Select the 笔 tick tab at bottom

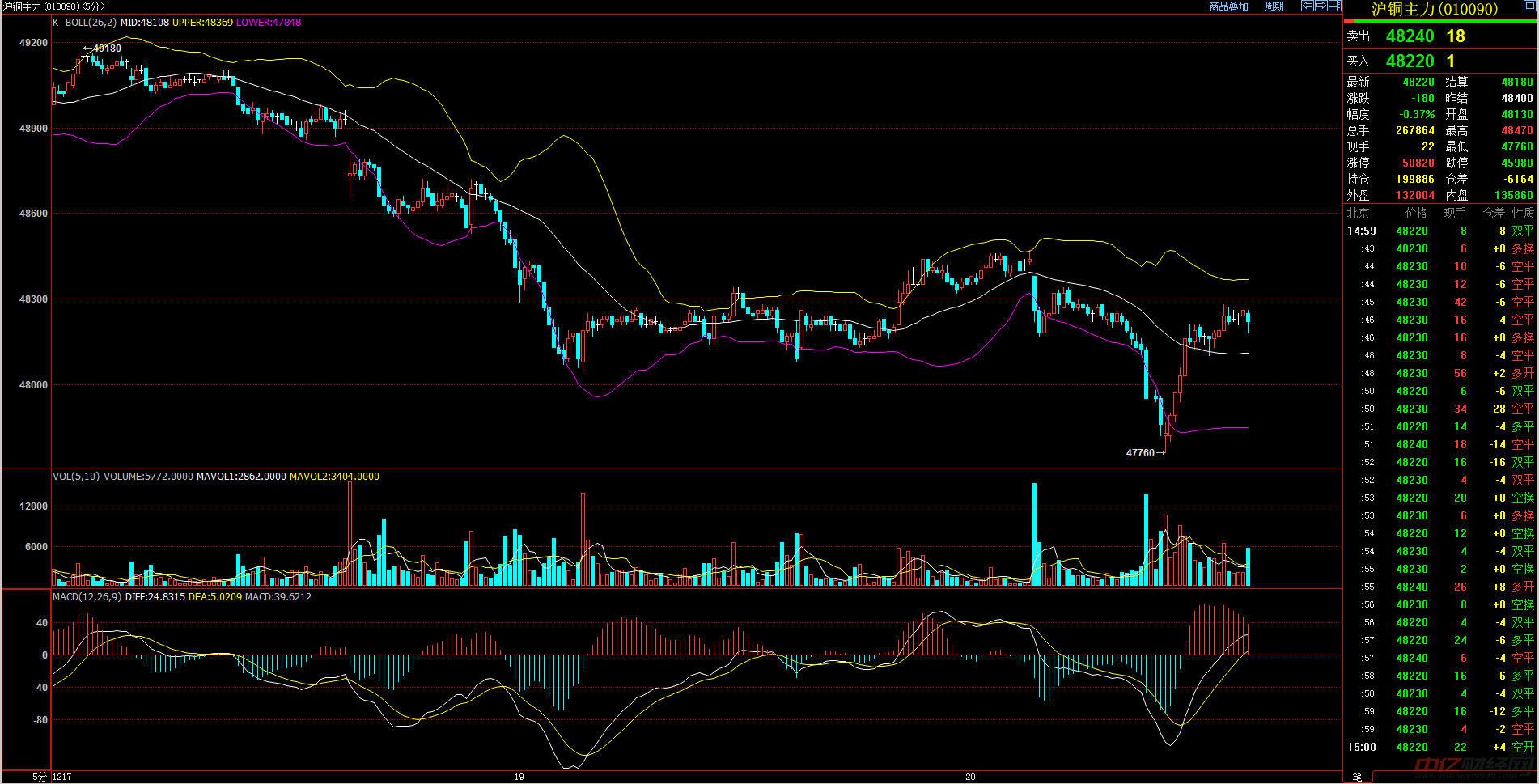1357,777
